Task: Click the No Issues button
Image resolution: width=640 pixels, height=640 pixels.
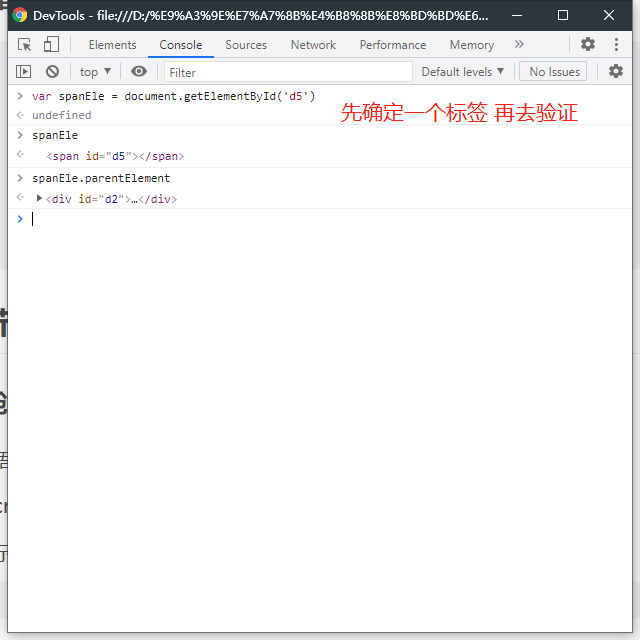Action: pyautogui.click(x=553, y=72)
